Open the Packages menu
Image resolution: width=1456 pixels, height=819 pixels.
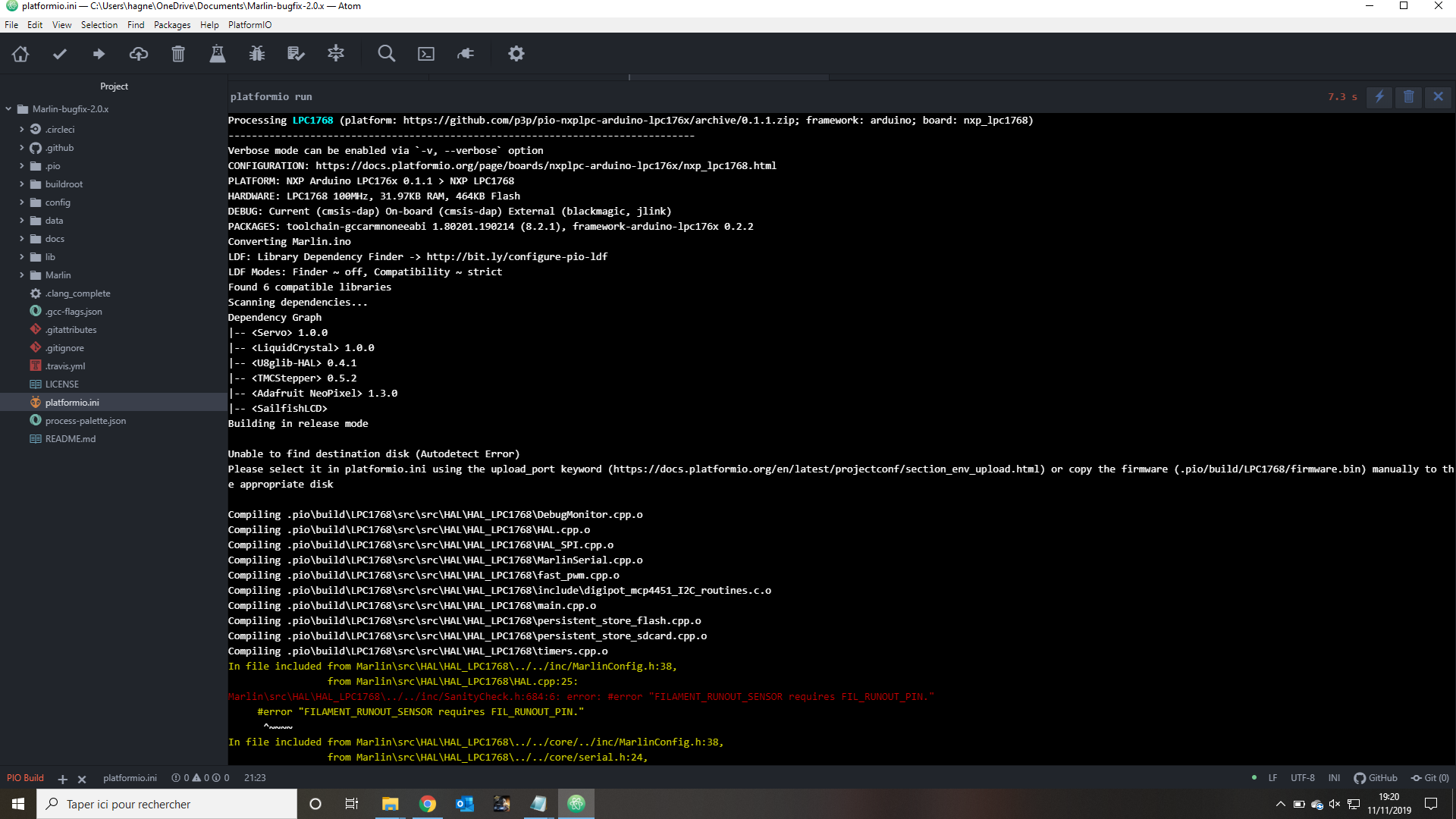pyautogui.click(x=172, y=25)
